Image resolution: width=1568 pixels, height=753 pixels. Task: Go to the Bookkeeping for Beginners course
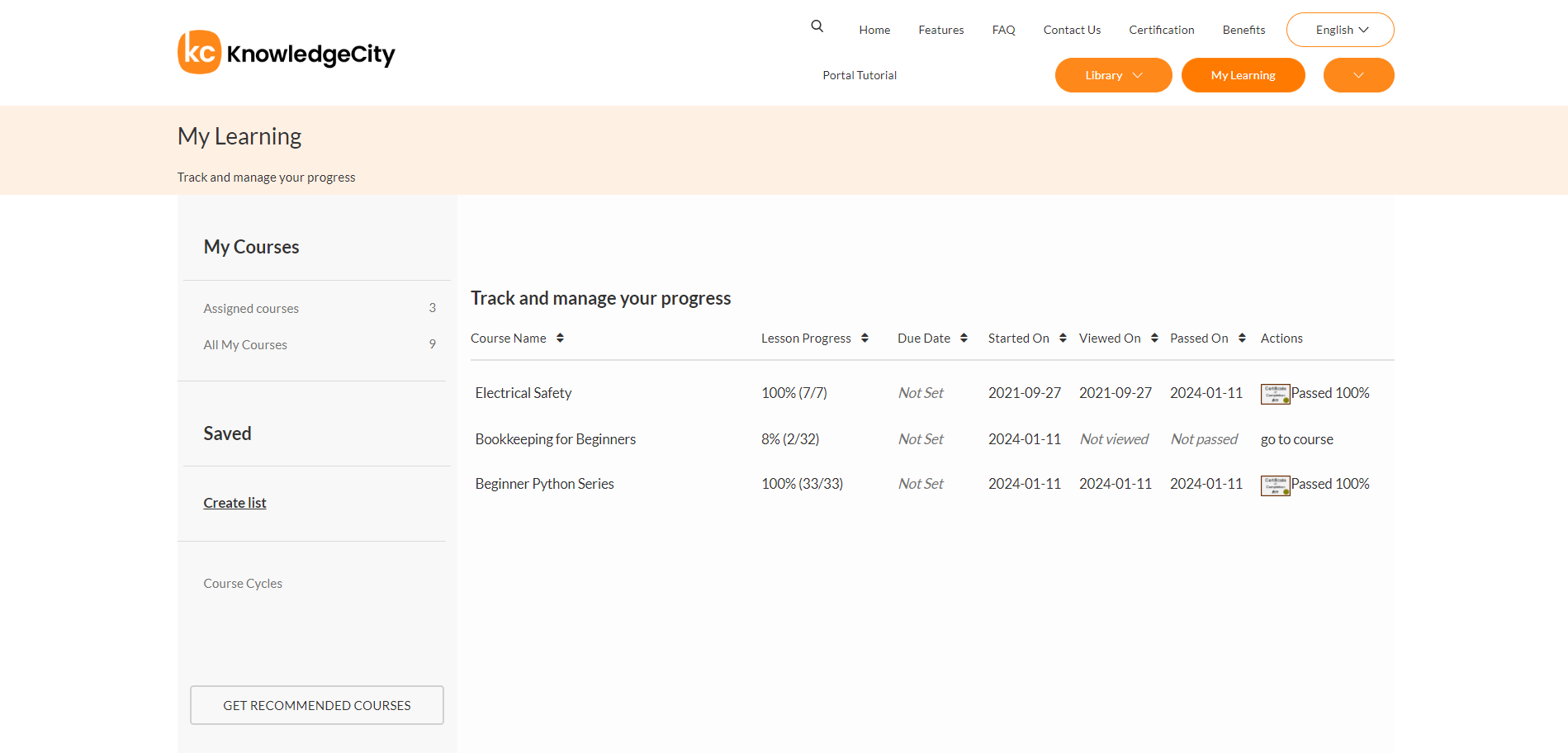pyautogui.click(x=1296, y=438)
